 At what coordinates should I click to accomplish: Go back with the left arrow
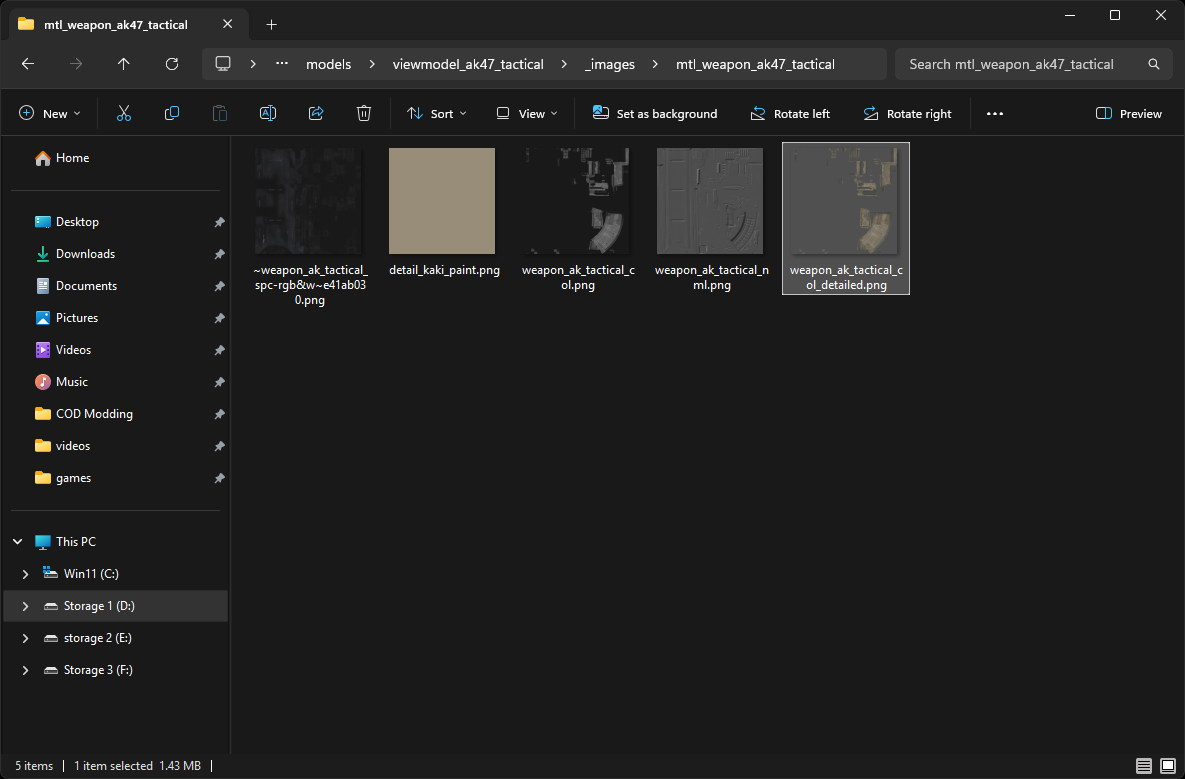click(x=28, y=64)
